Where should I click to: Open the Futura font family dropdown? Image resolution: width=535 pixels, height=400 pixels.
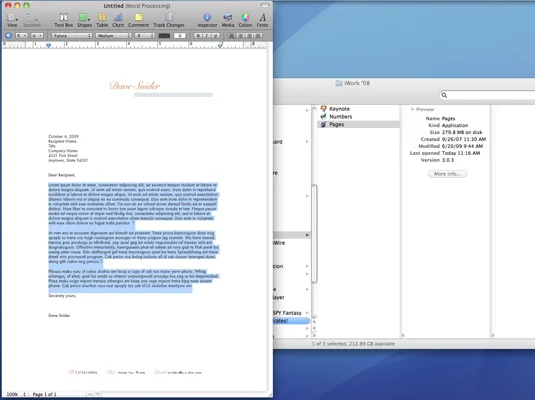point(72,35)
